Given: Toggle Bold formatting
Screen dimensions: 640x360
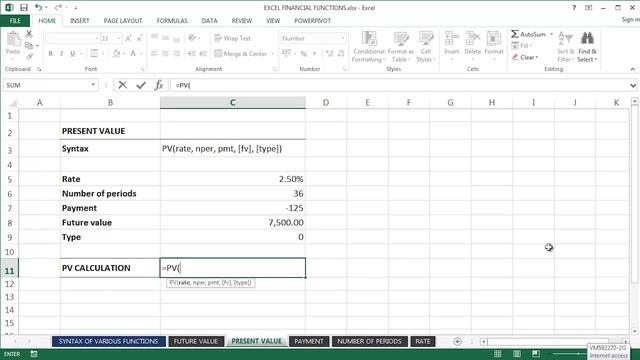Looking at the screenshot, I should [x=50, y=53].
